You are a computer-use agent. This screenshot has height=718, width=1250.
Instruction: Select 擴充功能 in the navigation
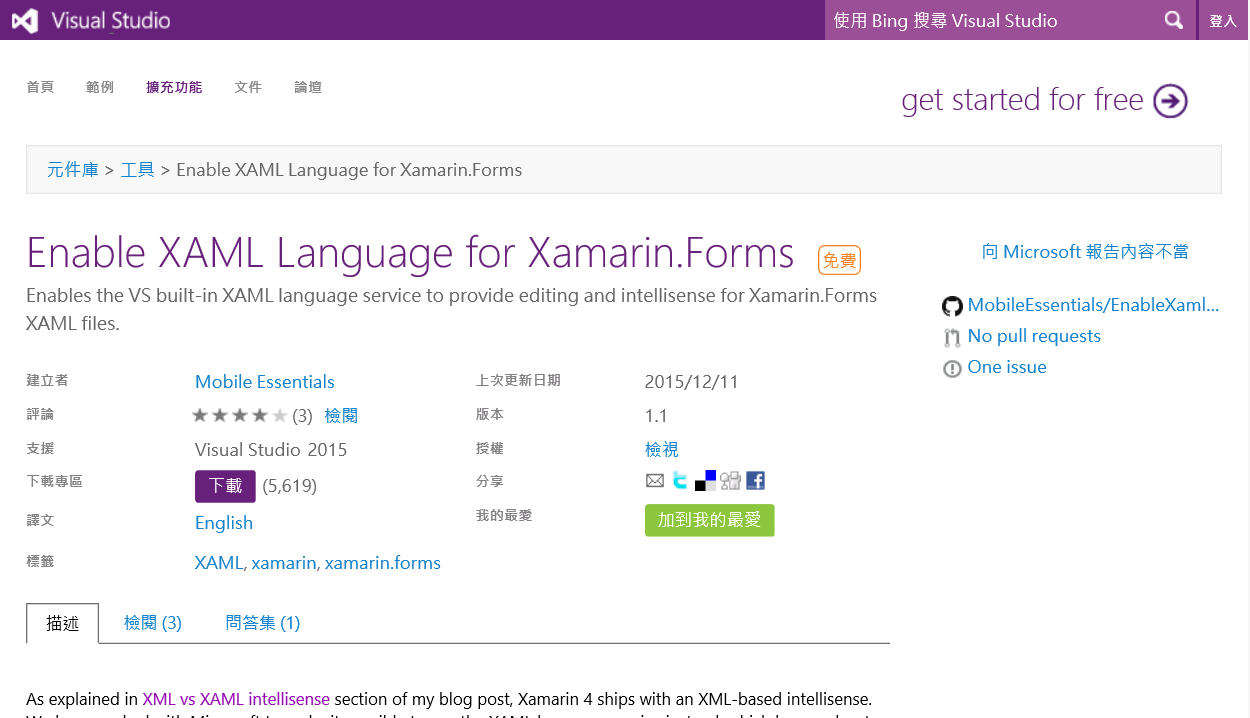174,87
